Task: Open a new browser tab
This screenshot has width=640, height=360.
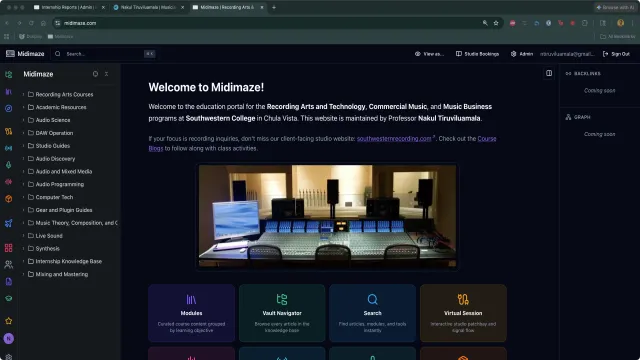Action: (274, 7)
